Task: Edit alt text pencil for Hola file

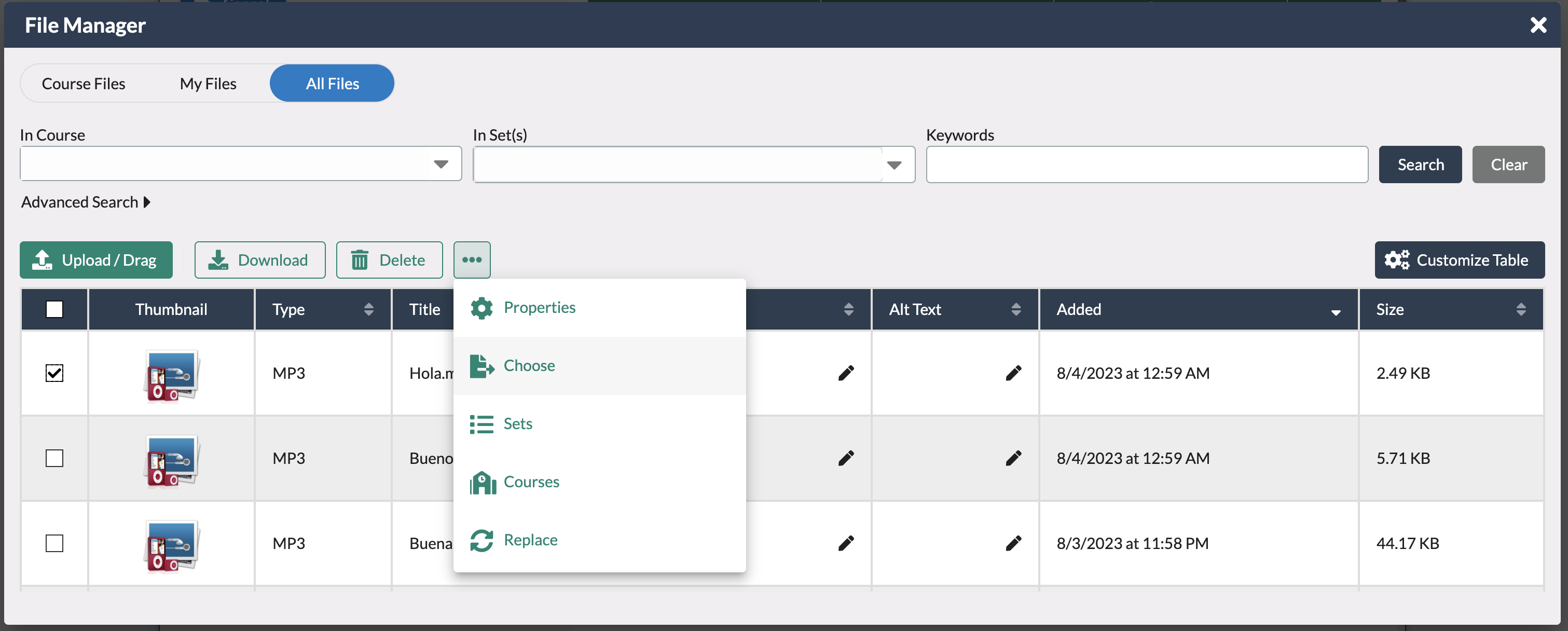Action: point(1013,373)
